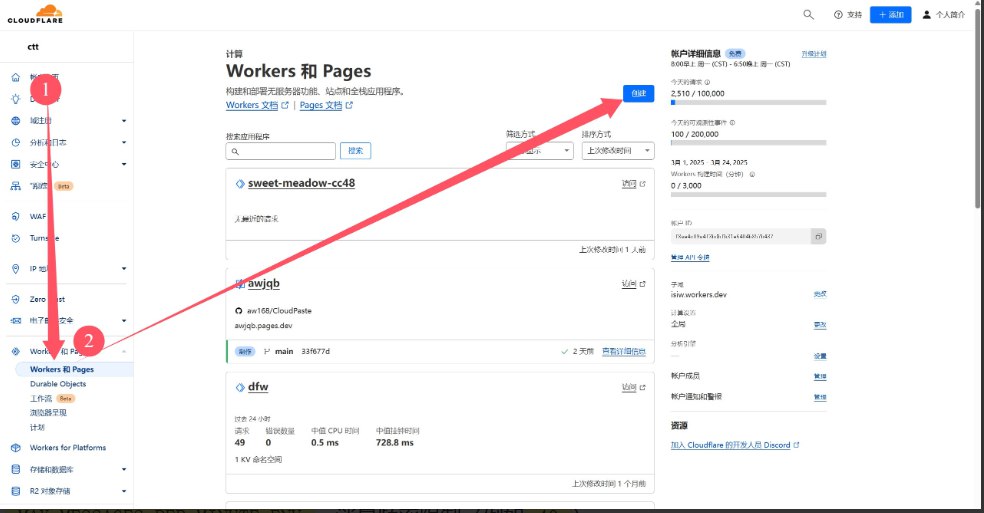
Task: Expand the 安全中心 section arrow
Action: coord(124,165)
